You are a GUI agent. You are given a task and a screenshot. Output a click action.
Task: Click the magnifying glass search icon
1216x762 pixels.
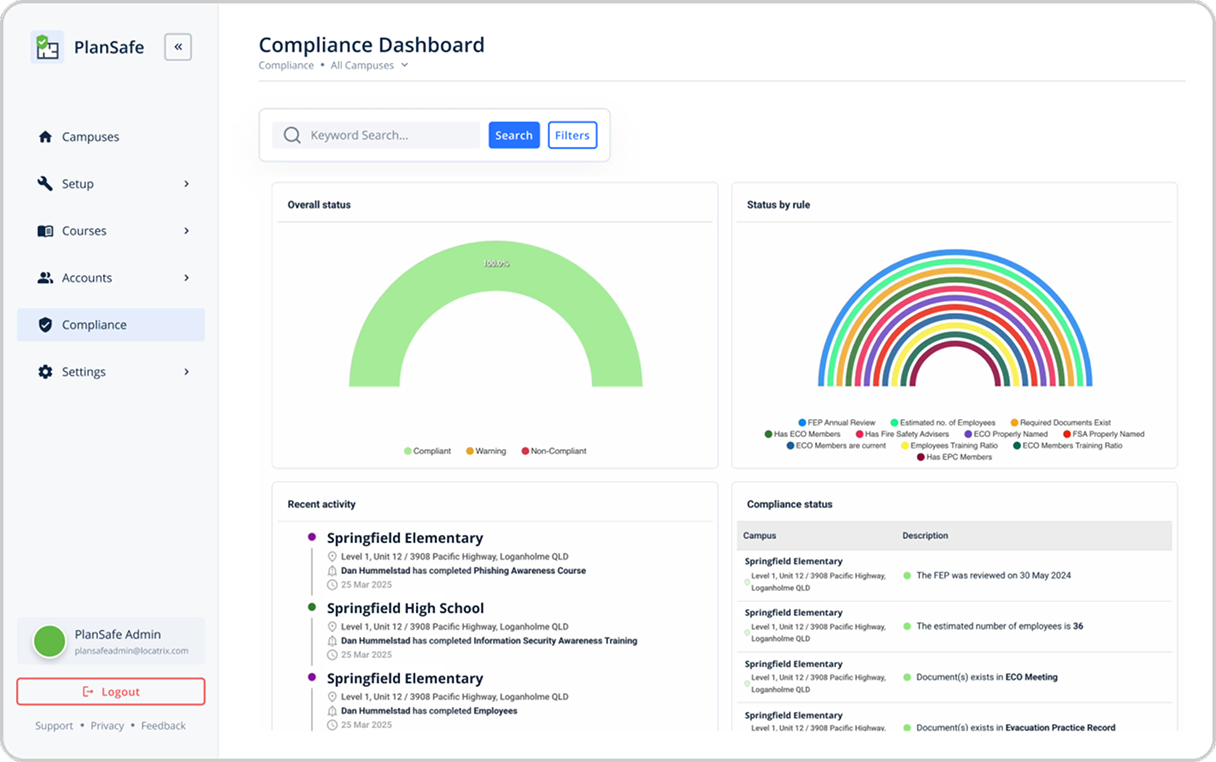292,134
